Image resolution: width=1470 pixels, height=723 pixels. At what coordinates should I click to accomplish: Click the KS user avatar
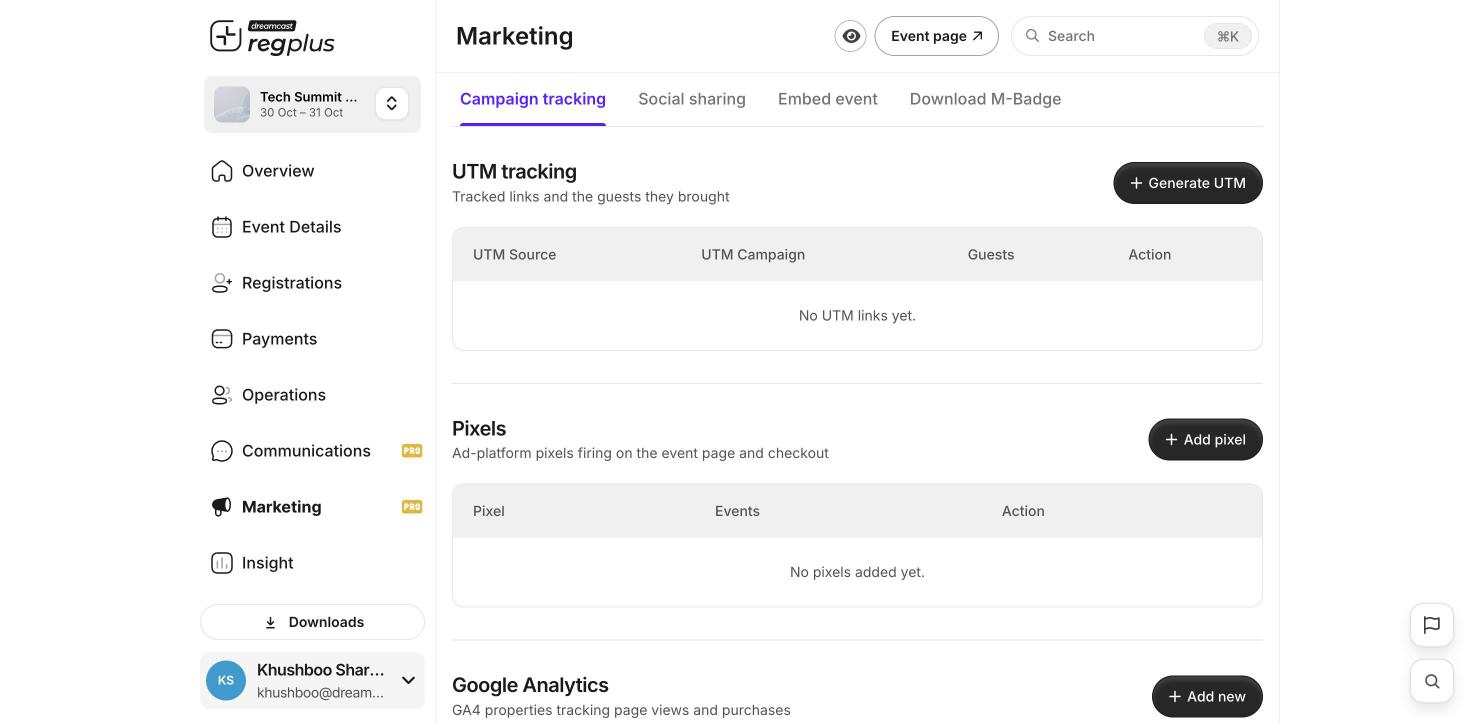pos(226,681)
